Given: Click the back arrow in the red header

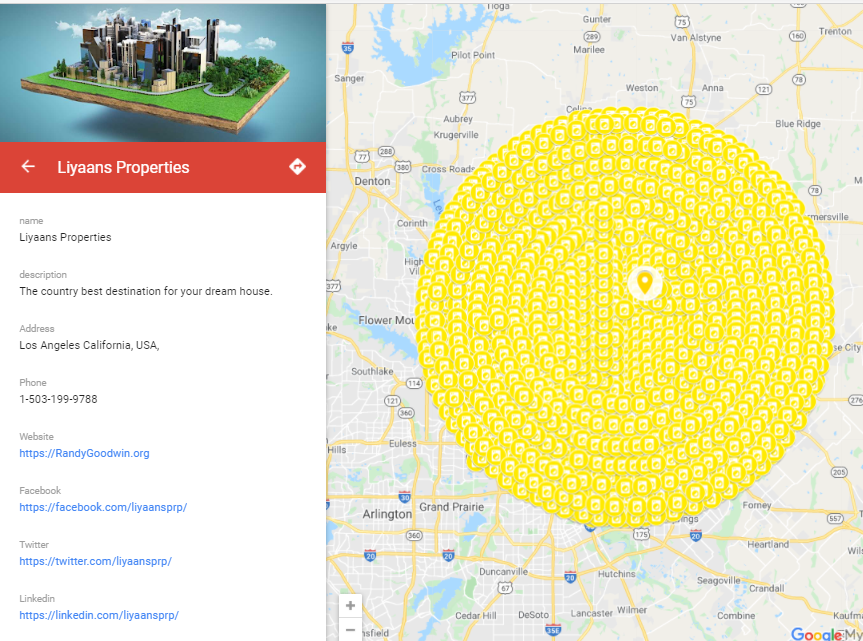Looking at the screenshot, I should (28, 167).
